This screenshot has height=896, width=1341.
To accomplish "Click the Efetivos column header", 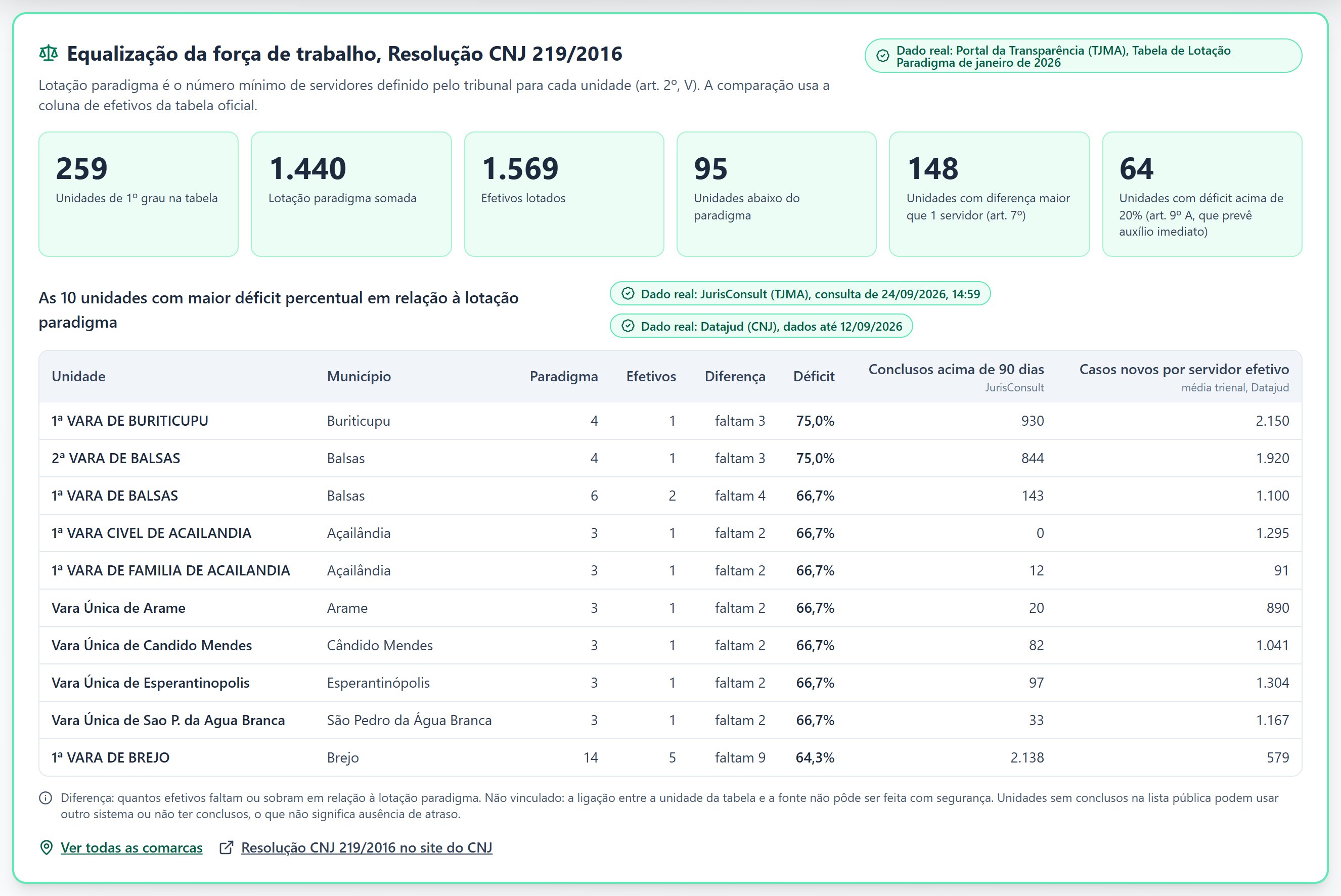I will pos(651,377).
